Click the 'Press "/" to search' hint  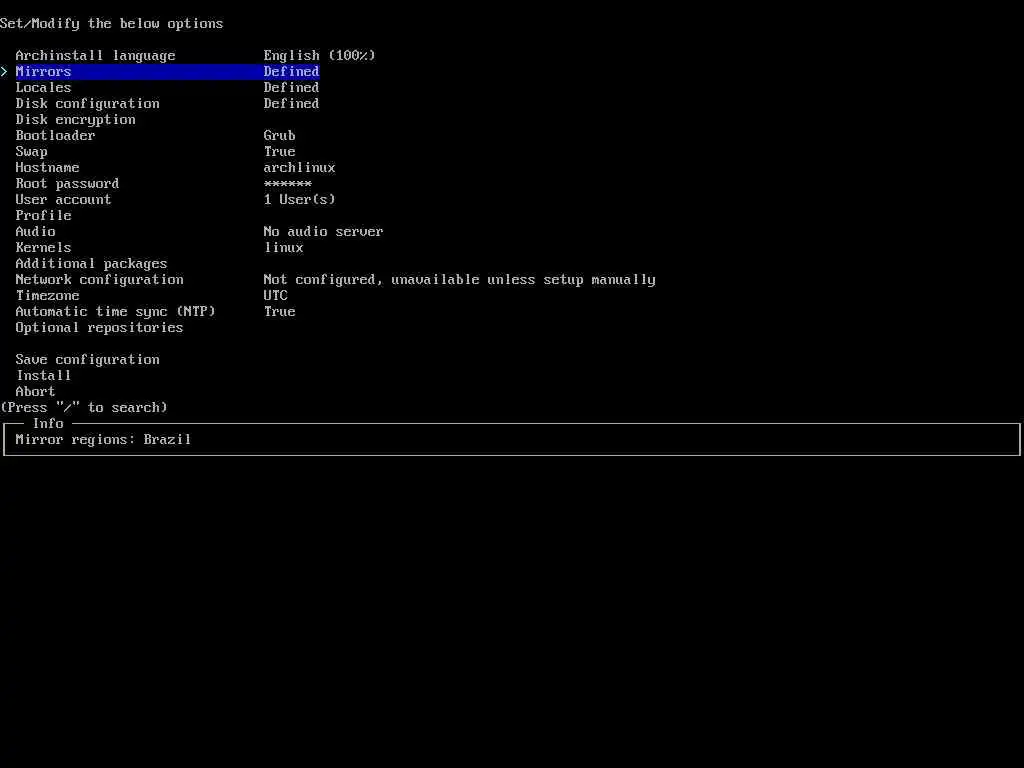click(x=84, y=408)
